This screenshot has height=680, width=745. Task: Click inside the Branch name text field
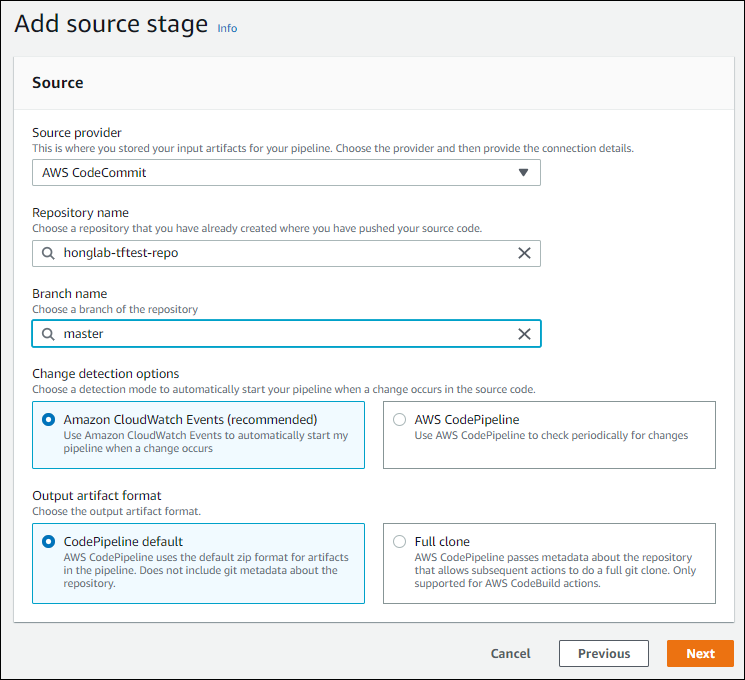pyautogui.click(x=280, y=333)
